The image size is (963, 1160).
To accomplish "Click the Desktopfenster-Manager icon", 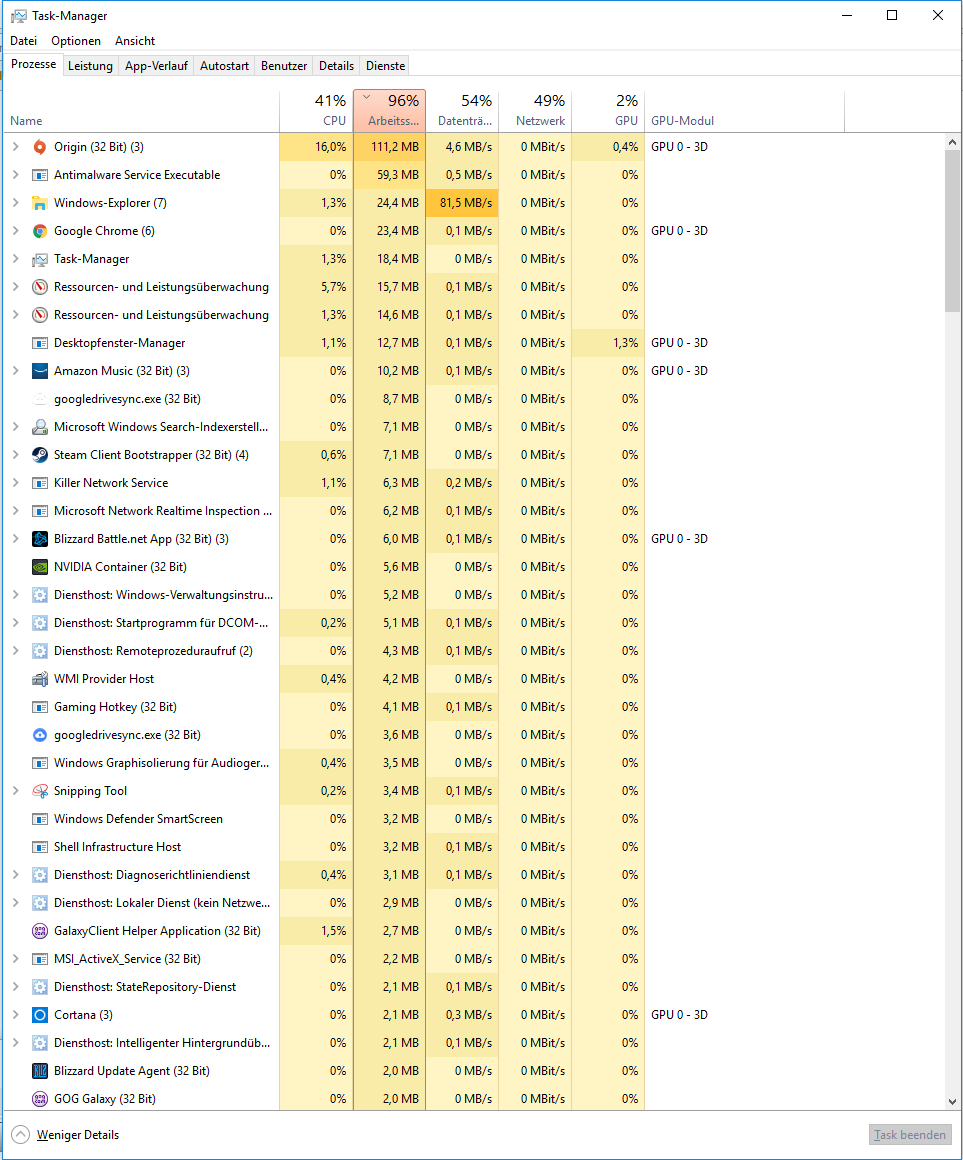I will 40,343.
